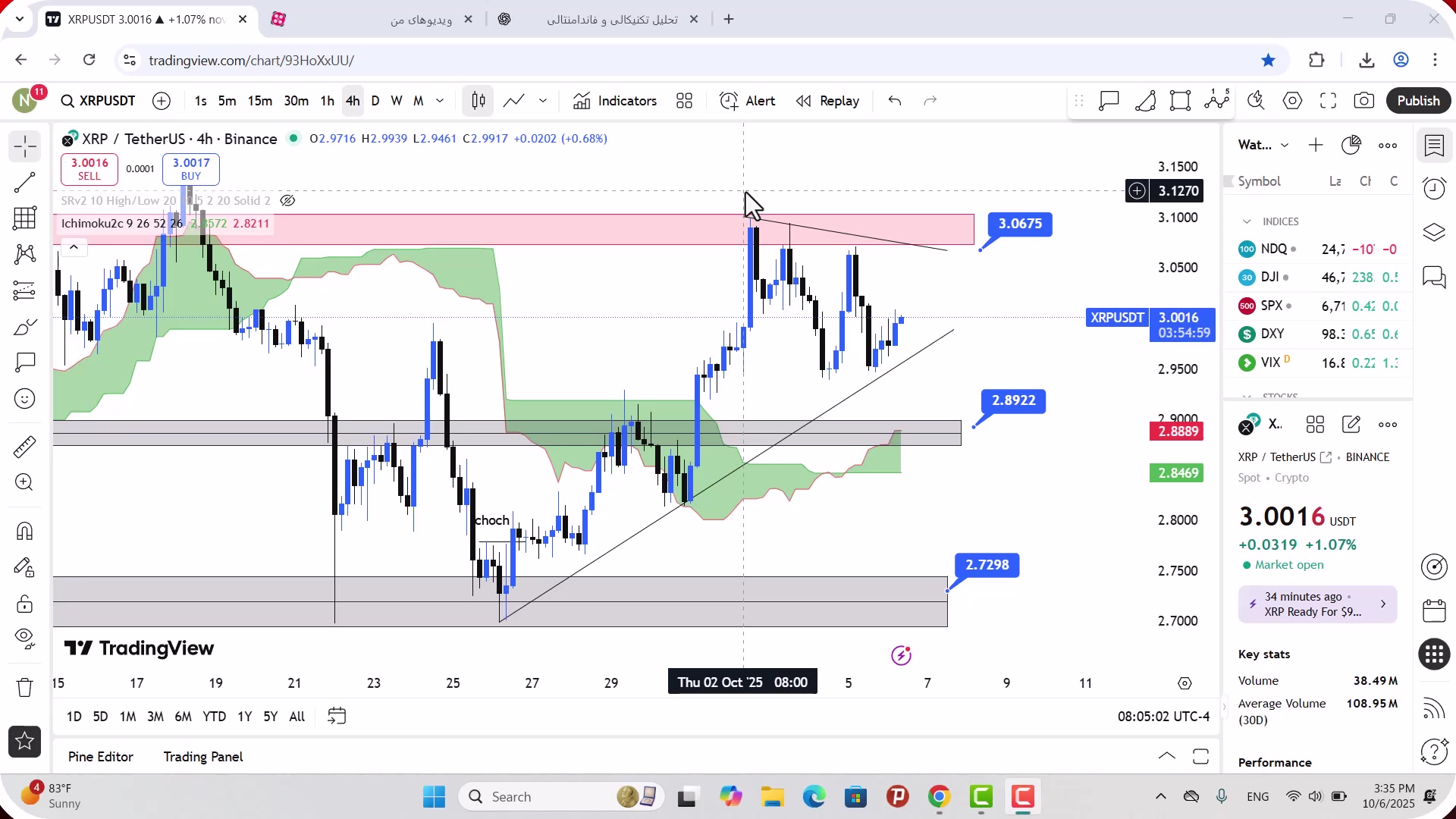Open the economic calendar sidebar icon
The image size is (1456, 819).
(1434, 610)
